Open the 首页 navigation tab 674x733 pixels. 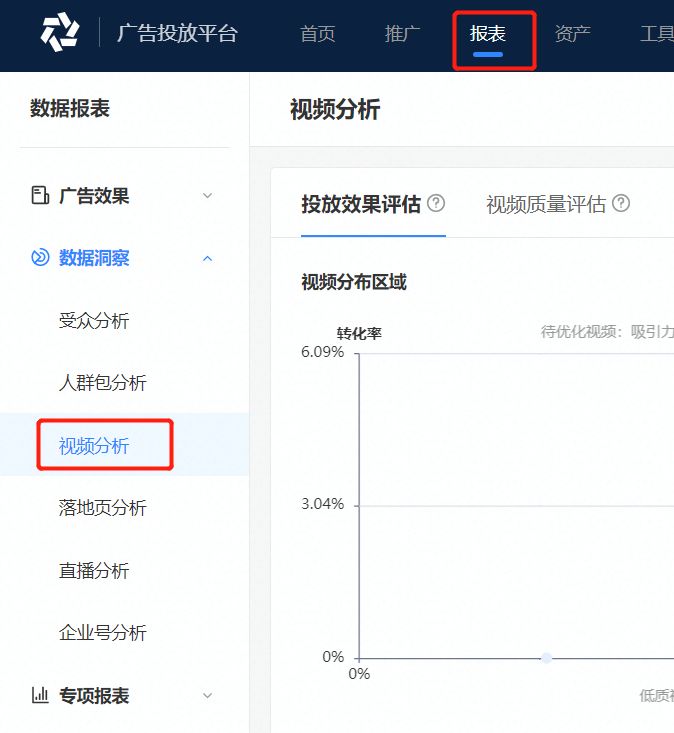317,34
